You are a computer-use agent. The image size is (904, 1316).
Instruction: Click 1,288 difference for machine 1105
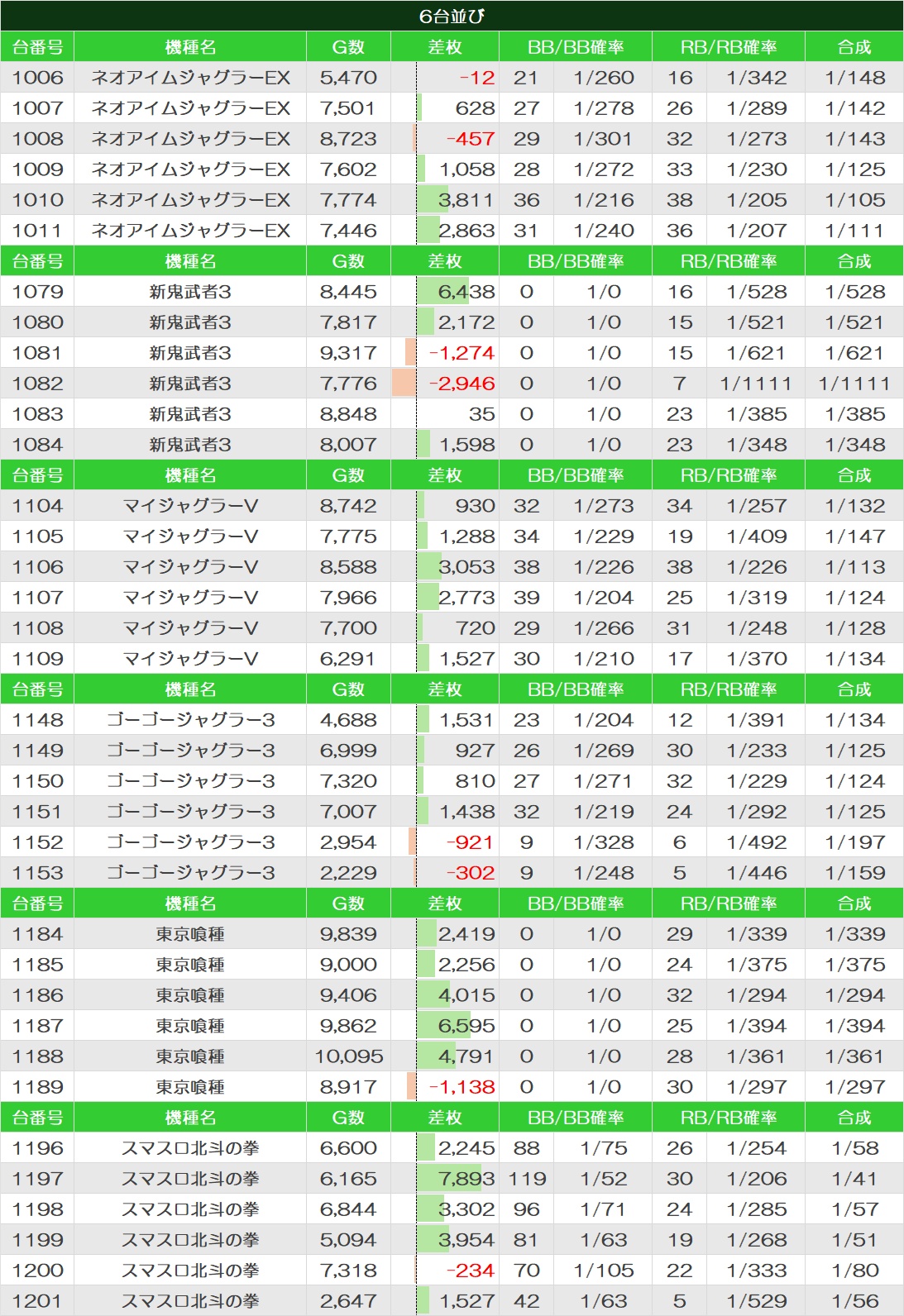tap(467, 536)
